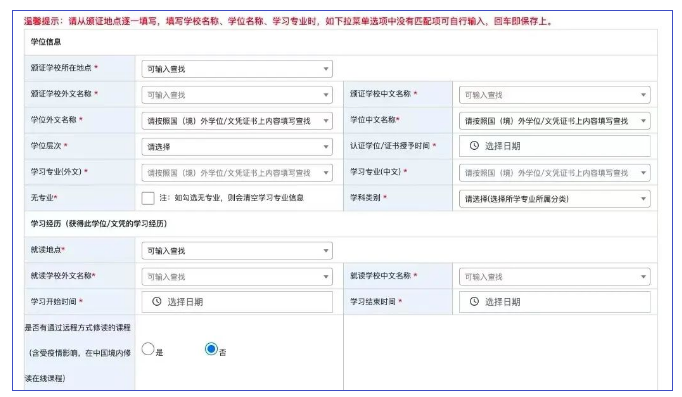Click the 是否有通过远程方式修读的课程 label
The image size is (682, 397).
78,353
